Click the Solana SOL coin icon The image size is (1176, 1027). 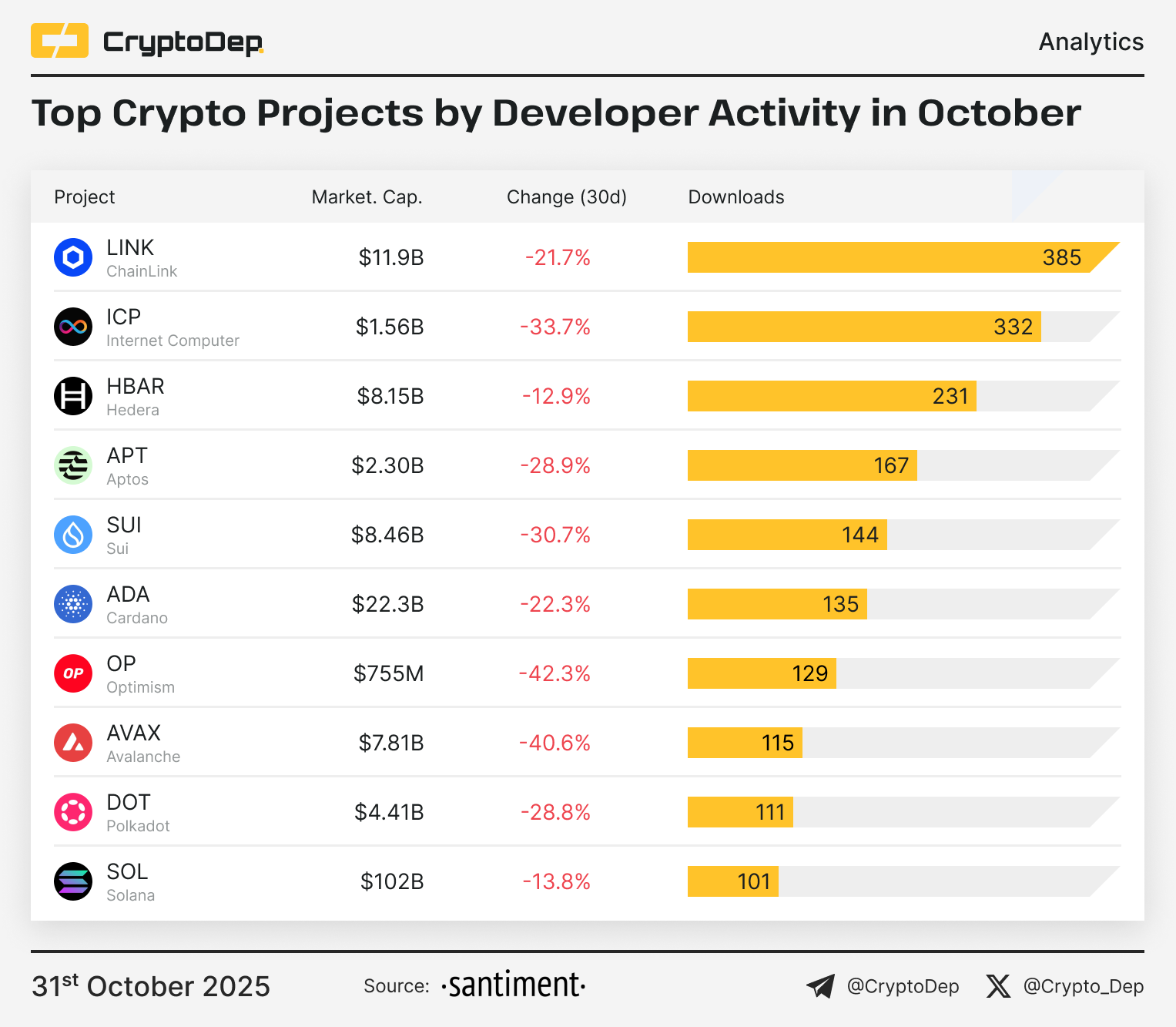click(73, 881)
